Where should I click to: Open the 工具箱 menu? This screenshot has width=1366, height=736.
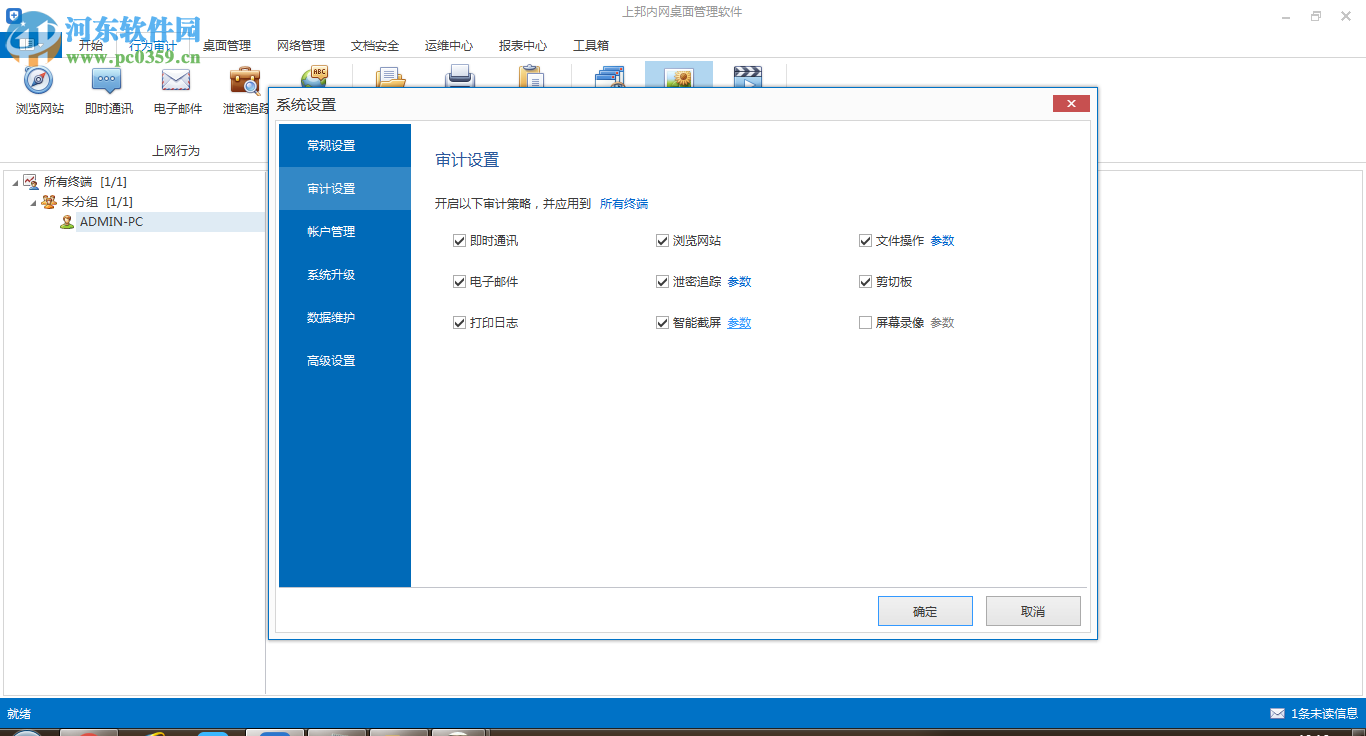coord(591,45)
